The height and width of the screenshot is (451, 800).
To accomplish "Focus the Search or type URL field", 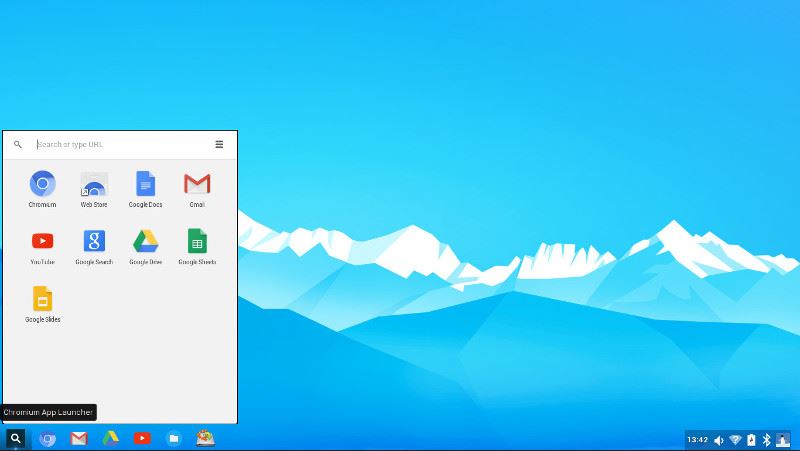I will click(x=120, y=144).
